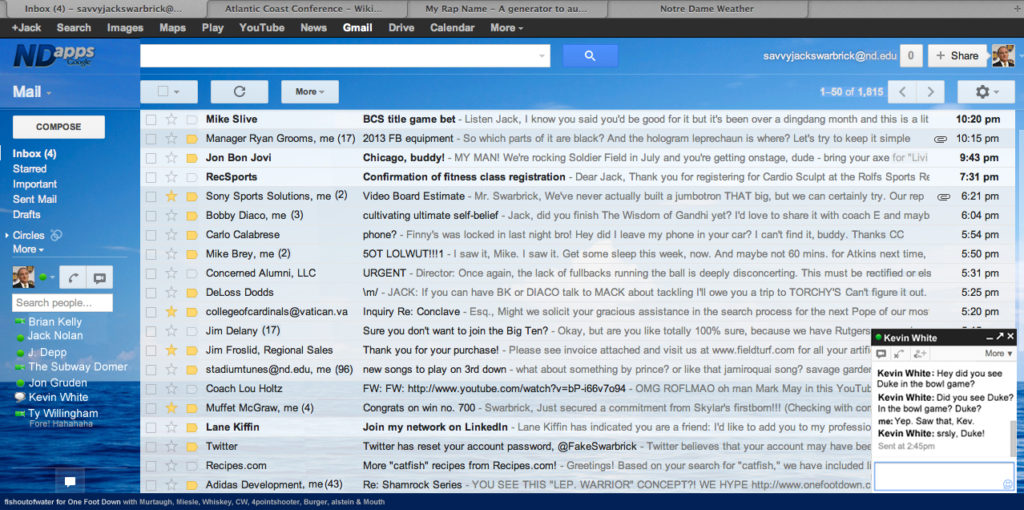The height and width of the screenshot is (510, 1024).
Task: Click the Search people input field
Action: 62,302
